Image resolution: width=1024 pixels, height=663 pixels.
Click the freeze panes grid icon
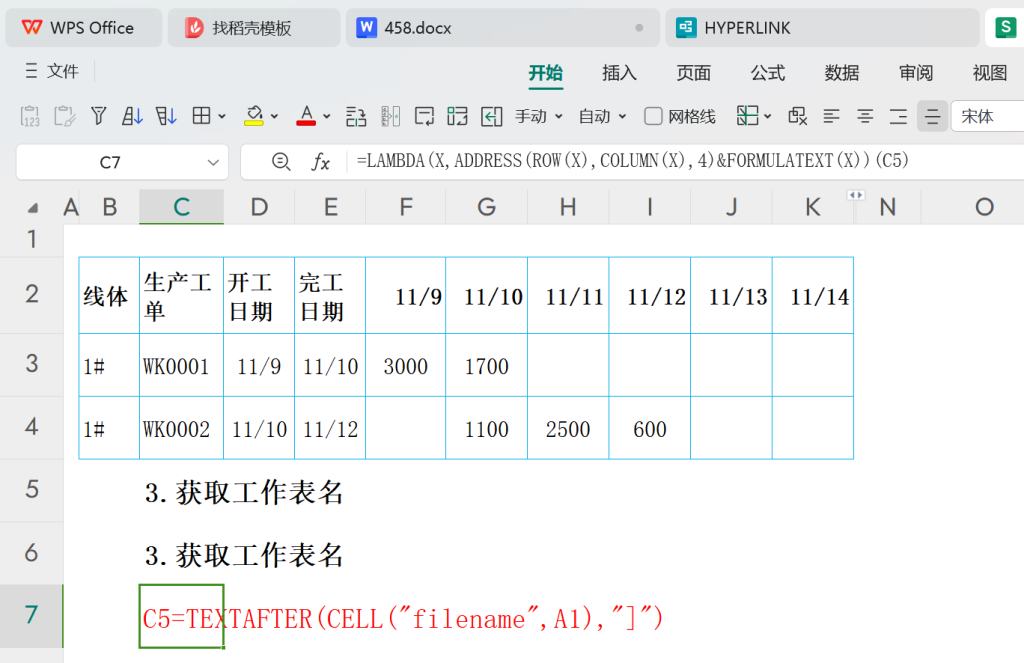click(748, 116)
